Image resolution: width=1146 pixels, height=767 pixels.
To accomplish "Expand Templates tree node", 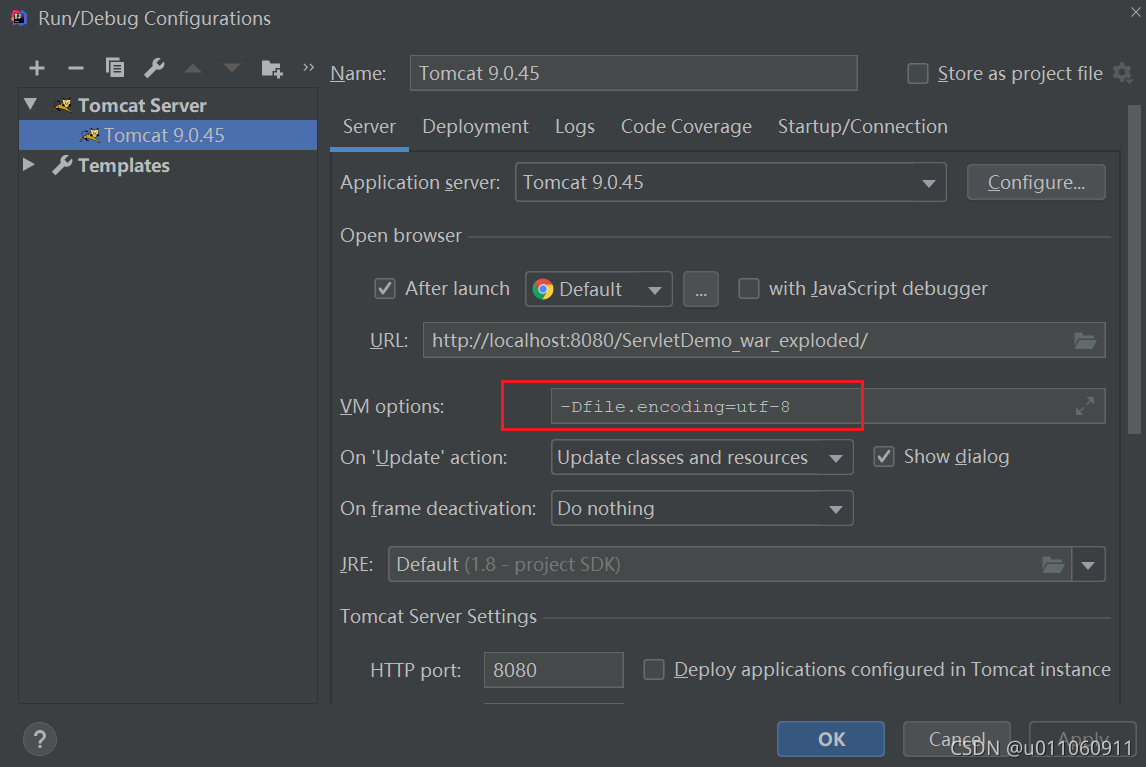I will coord(29,165).
